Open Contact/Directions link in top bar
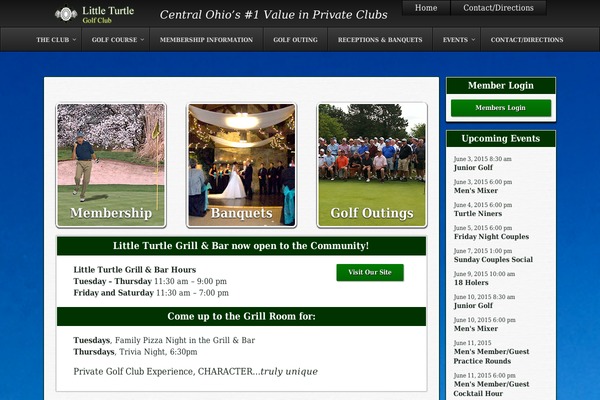Viewport: 600px width, 400px height. [x=498, y=8]
